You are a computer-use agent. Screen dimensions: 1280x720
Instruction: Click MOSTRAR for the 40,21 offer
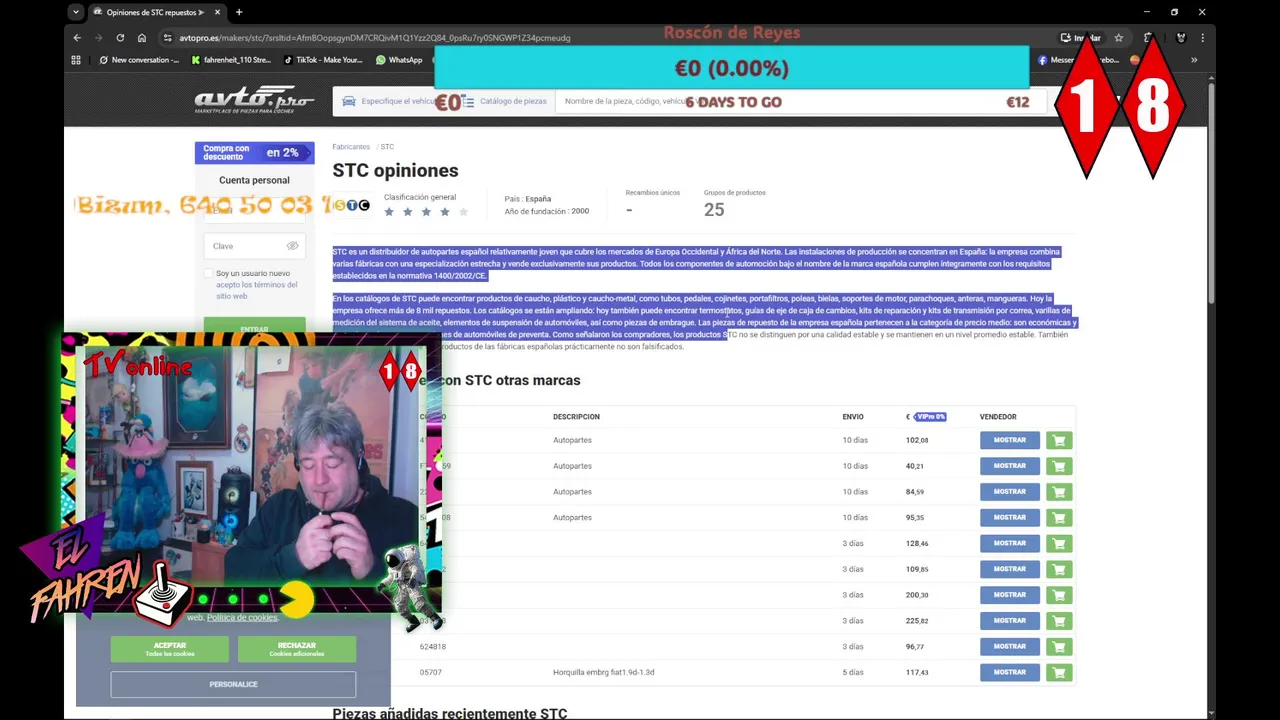click(x=1010, y=466)
